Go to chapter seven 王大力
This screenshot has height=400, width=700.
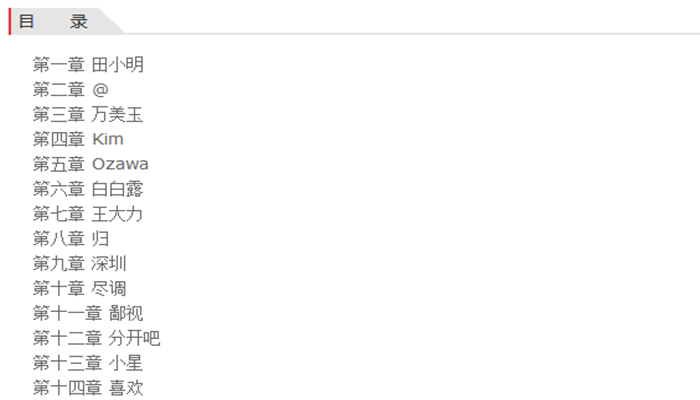118,214
